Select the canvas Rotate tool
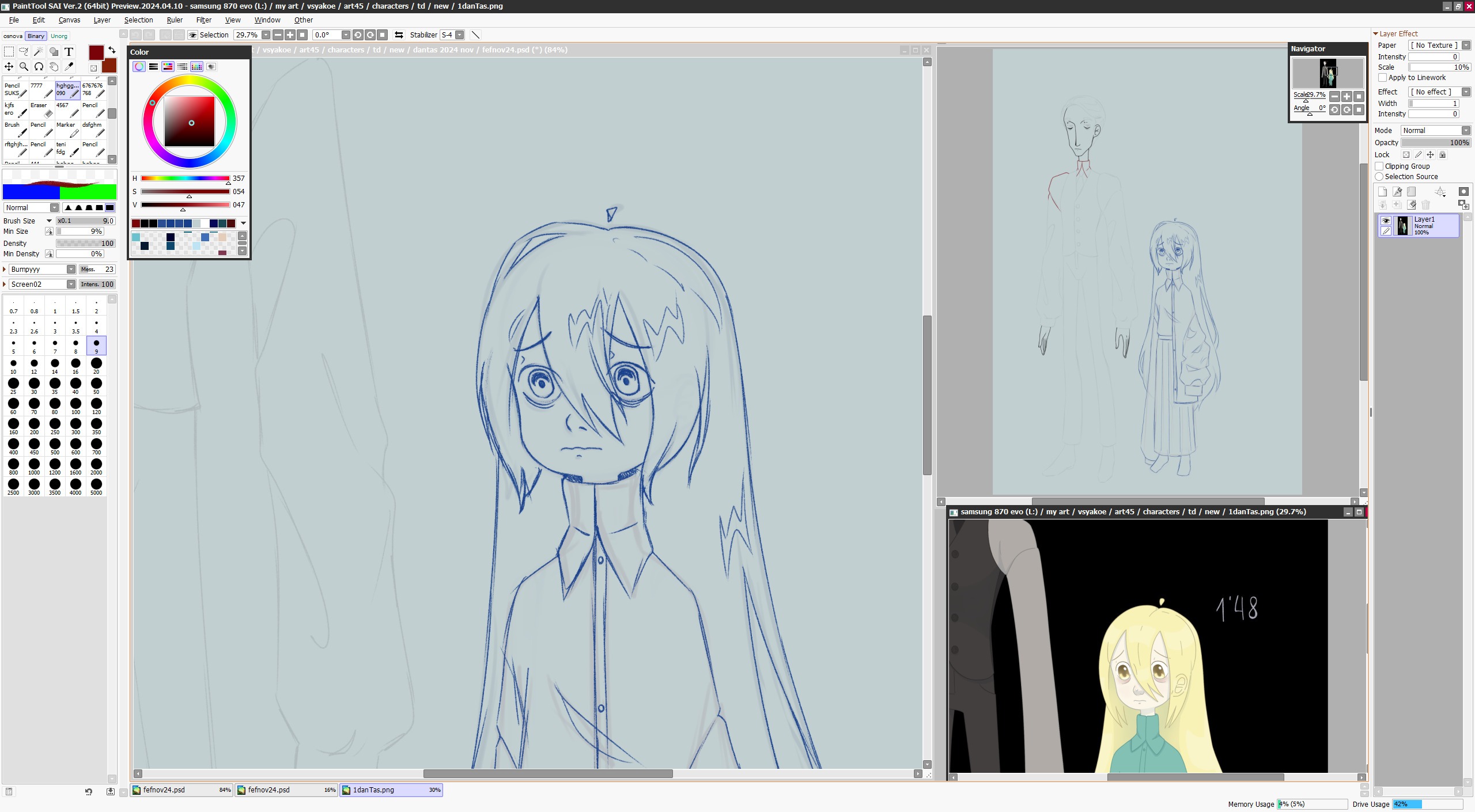This screenshot has height=812, width=1475. pos(39,67)
